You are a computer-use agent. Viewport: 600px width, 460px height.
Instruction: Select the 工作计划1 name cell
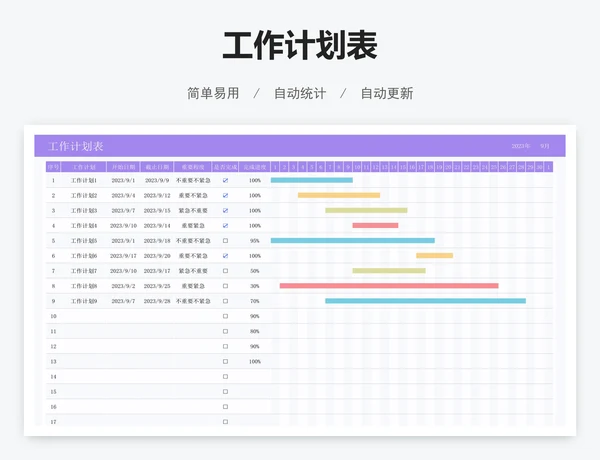[x=84, y=180]
